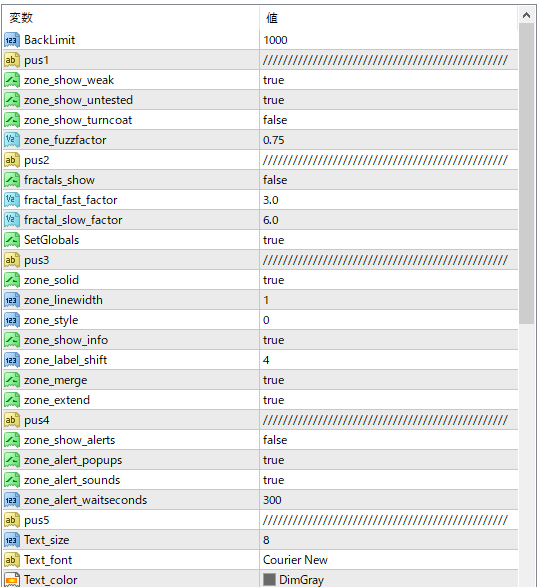Click the boolean icon beside zone_alert_popups

12,460
